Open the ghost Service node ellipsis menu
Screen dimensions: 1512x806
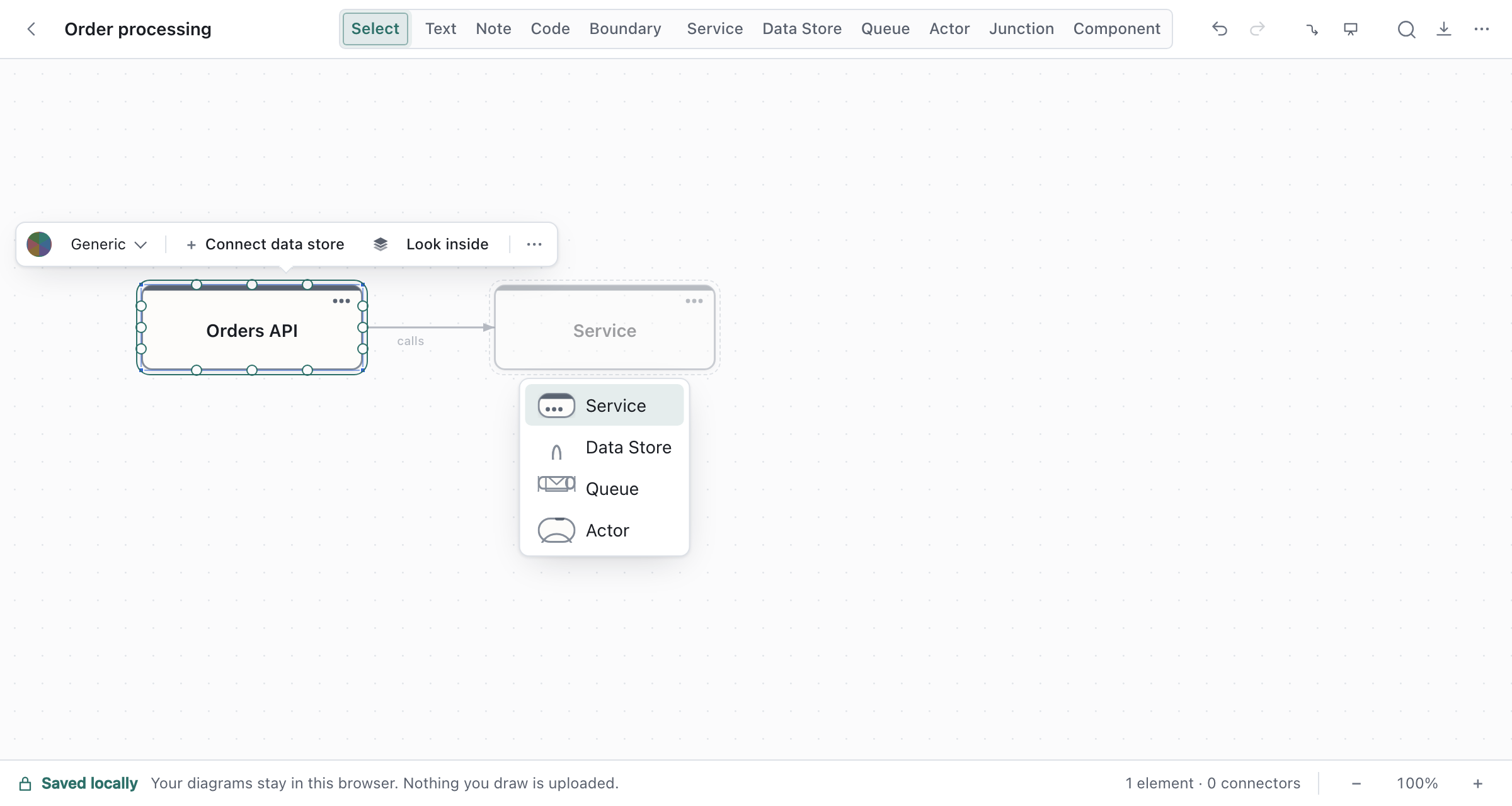click(x=694, y=301)
